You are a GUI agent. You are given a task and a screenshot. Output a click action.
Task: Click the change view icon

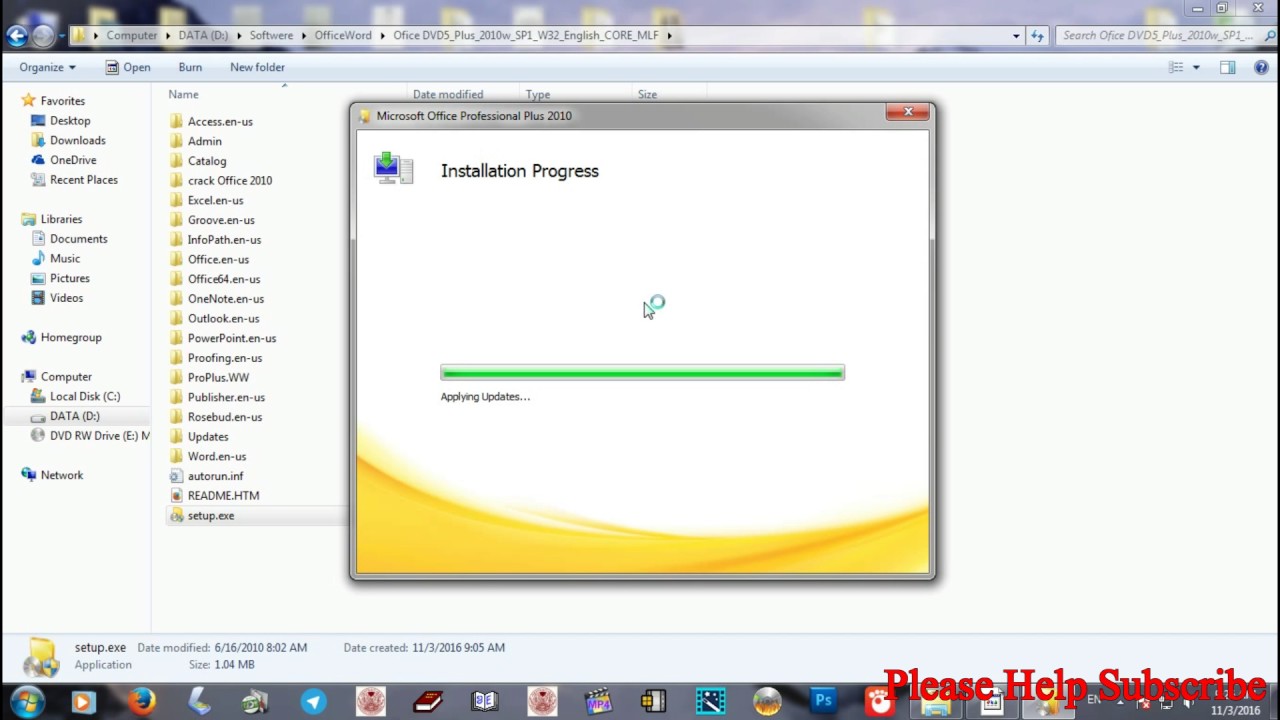[1176, 67]
